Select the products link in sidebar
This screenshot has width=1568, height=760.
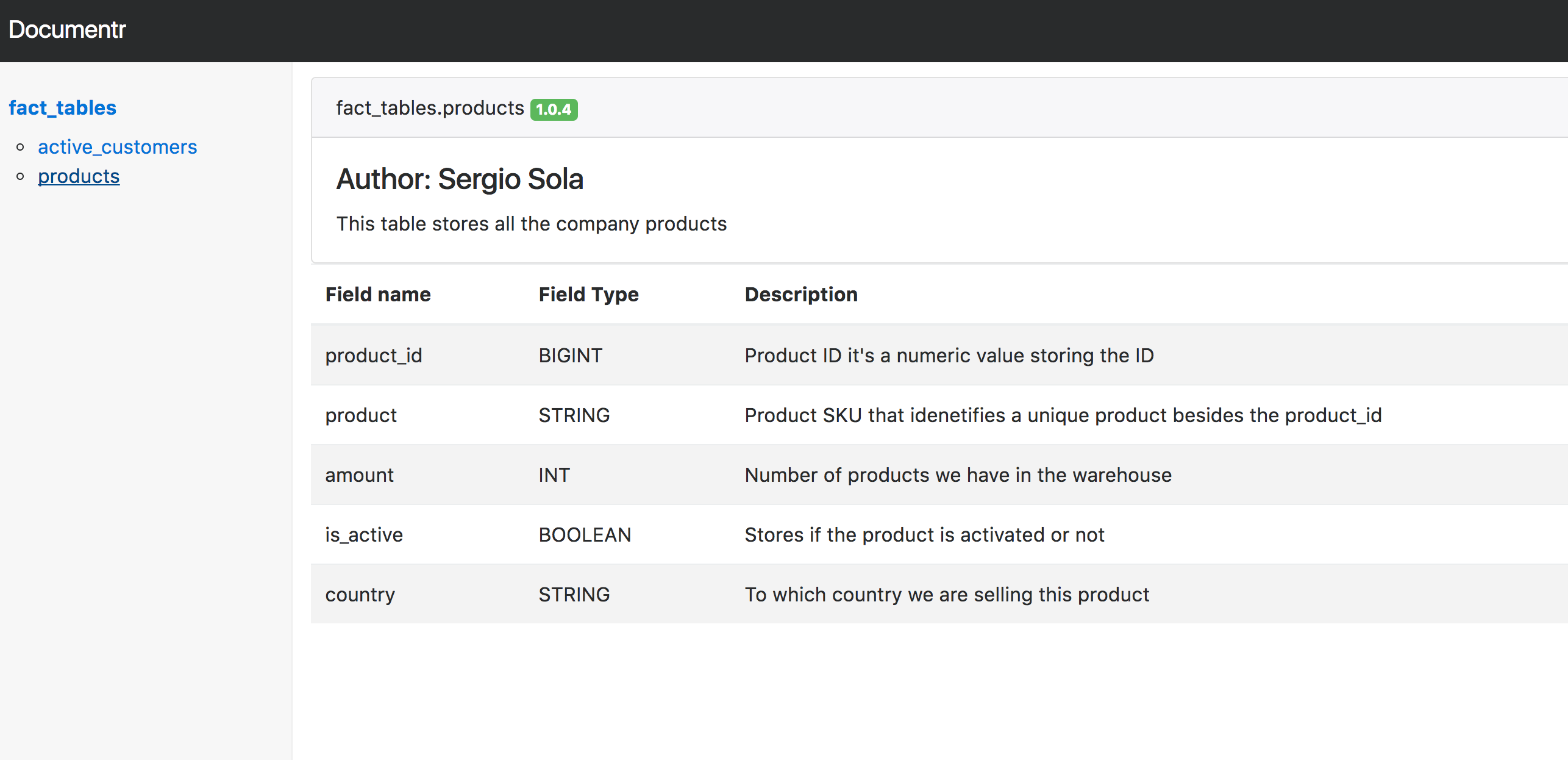(x=79, y=176)
